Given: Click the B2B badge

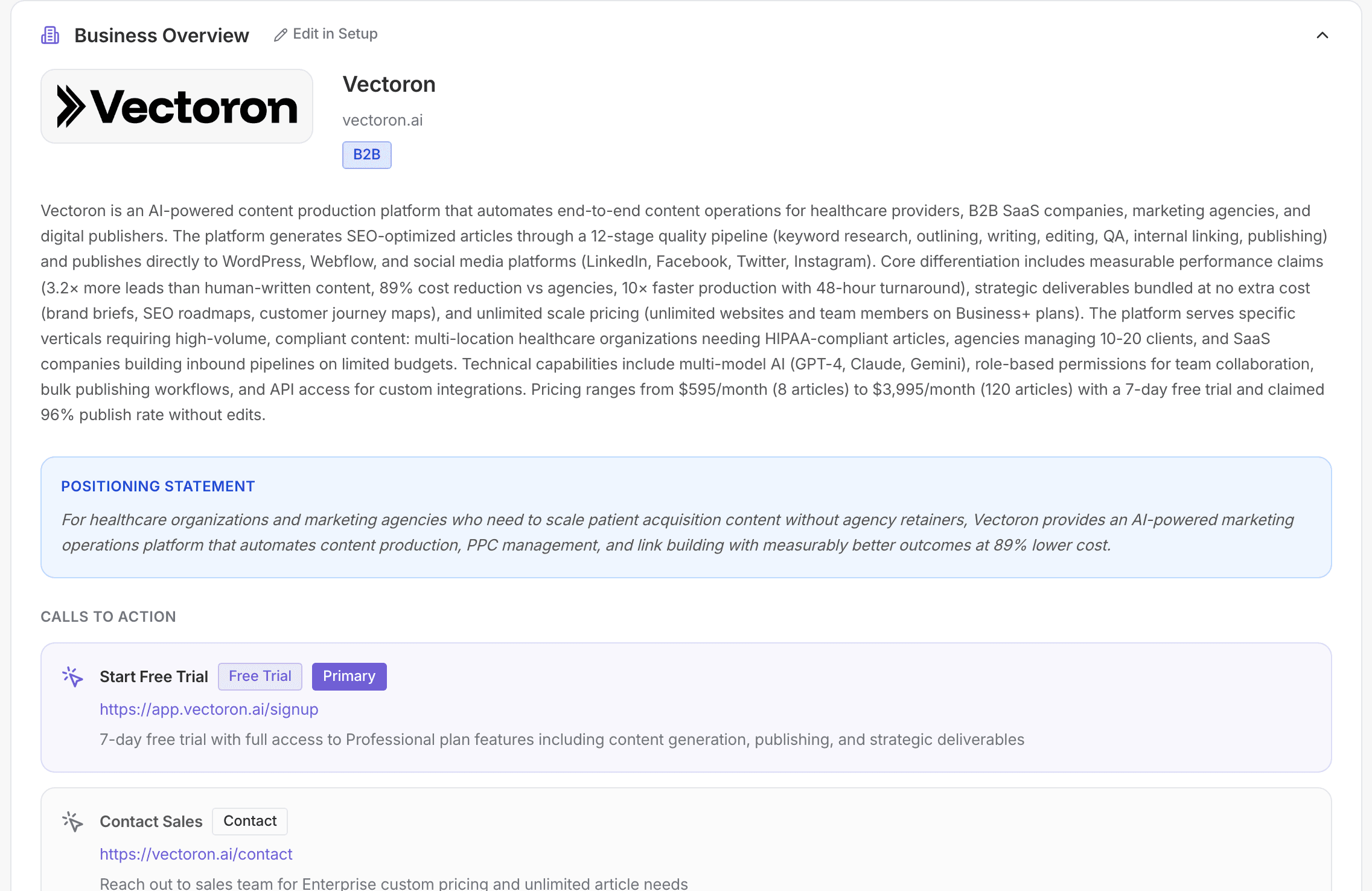Looking at the screenshot, I should [366, 155].
